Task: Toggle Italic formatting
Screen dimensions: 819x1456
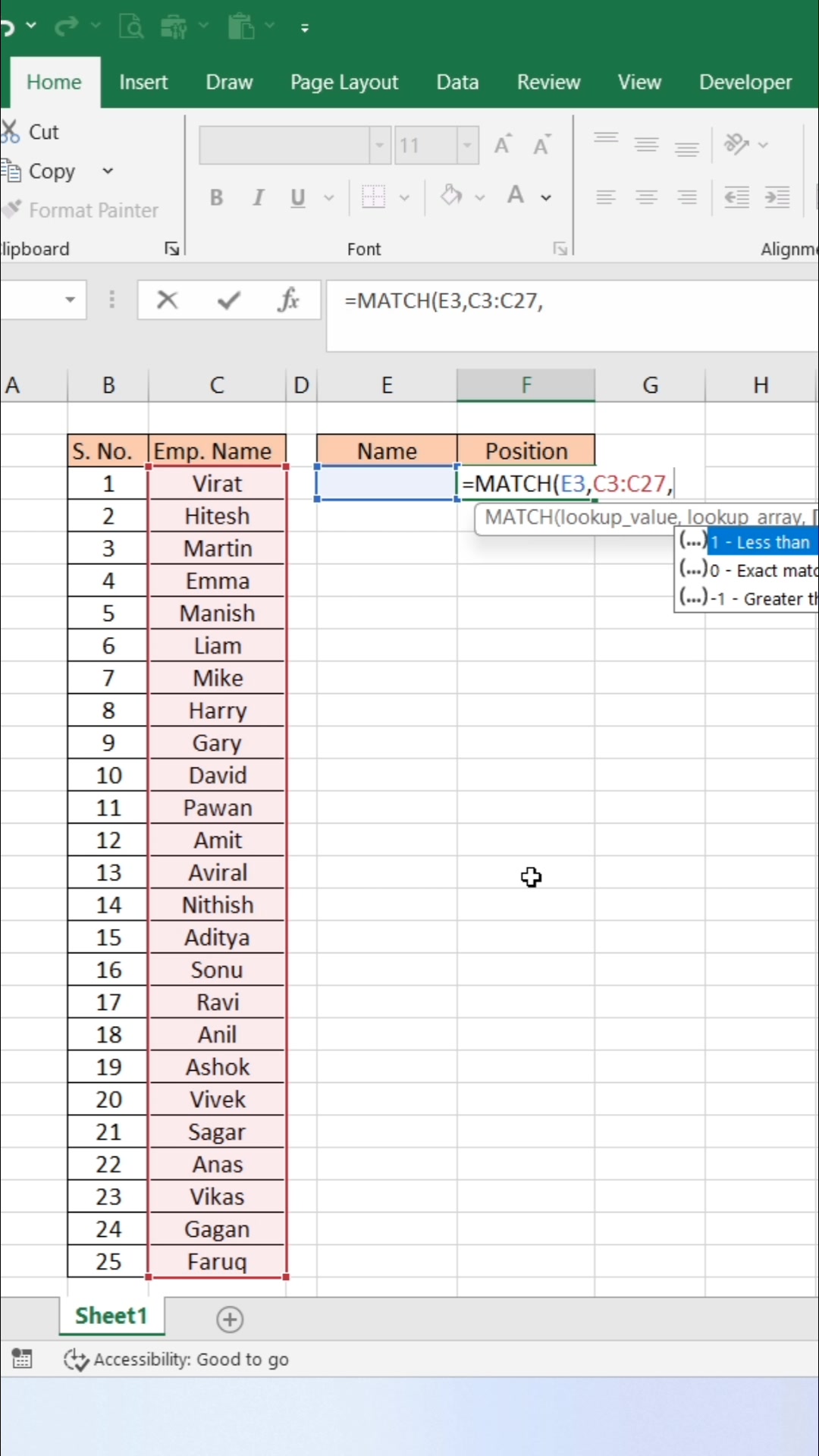Action: pos(258,198)
